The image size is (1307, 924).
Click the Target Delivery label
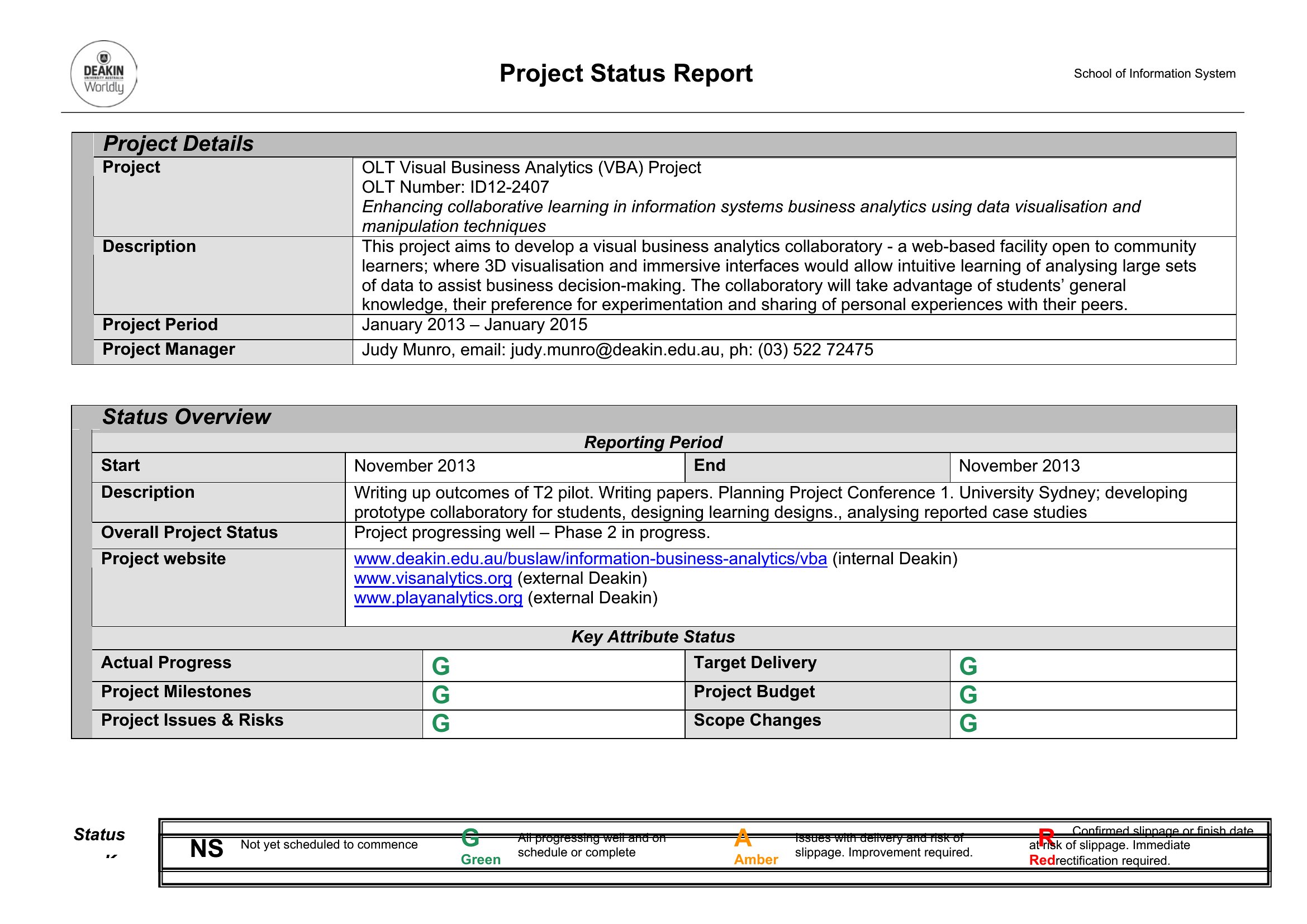[755, 663]
